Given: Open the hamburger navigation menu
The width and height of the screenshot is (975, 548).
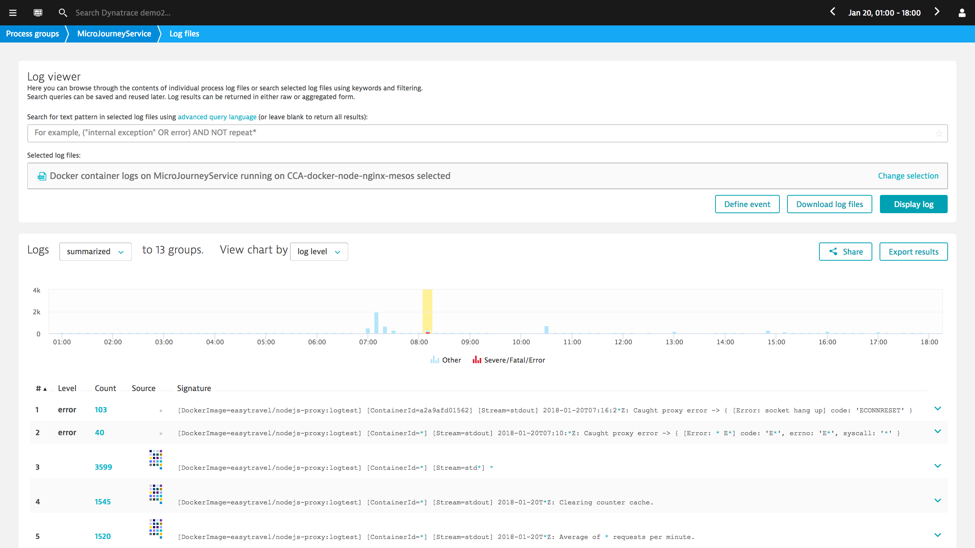Looking at the screenshot, I should click(12, 12).
